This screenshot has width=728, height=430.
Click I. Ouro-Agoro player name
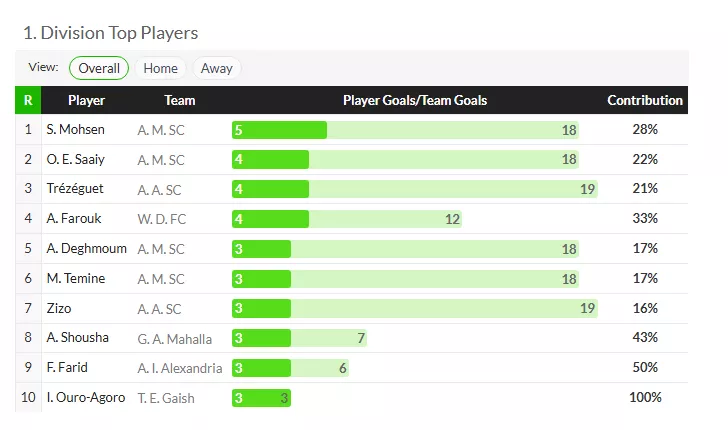[86, 398]
